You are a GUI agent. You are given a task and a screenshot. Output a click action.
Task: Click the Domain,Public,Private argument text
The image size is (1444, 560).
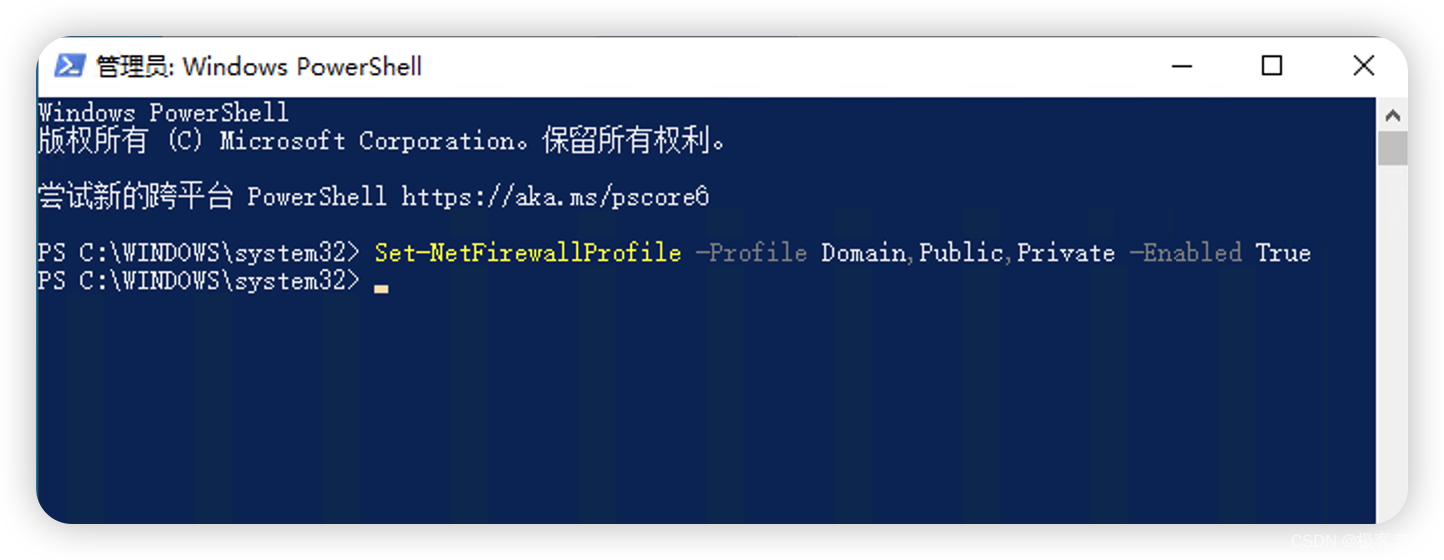pyautogui.click(x=968, y=252)
